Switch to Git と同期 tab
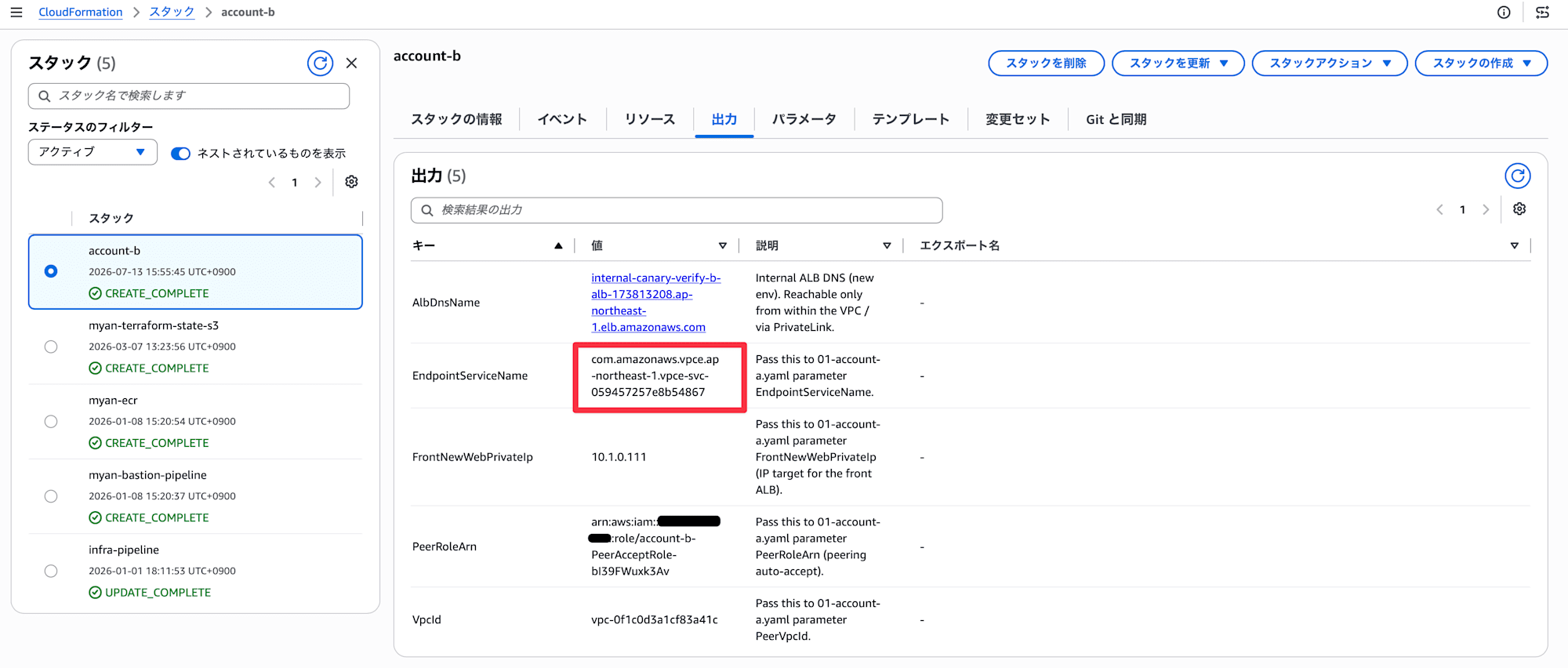 point(1116,119)
